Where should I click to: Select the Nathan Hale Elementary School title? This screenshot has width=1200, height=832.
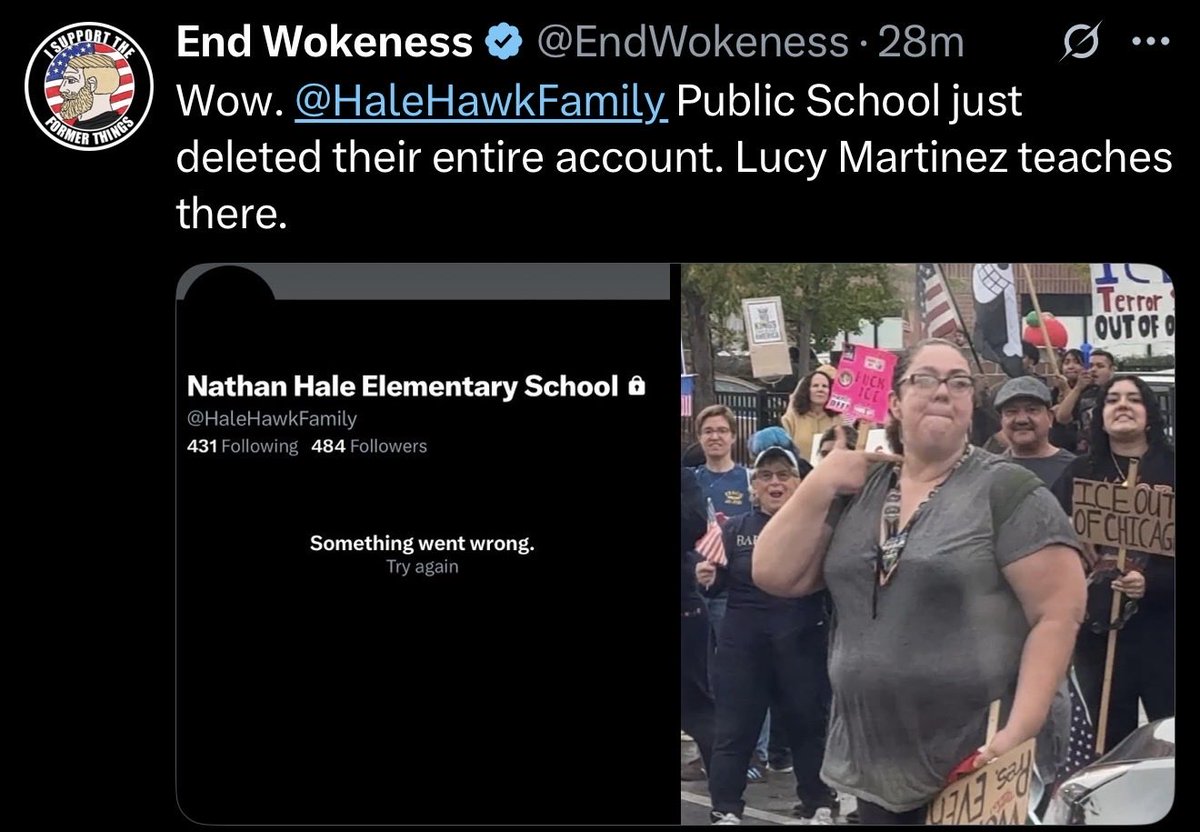click(403, 386)
